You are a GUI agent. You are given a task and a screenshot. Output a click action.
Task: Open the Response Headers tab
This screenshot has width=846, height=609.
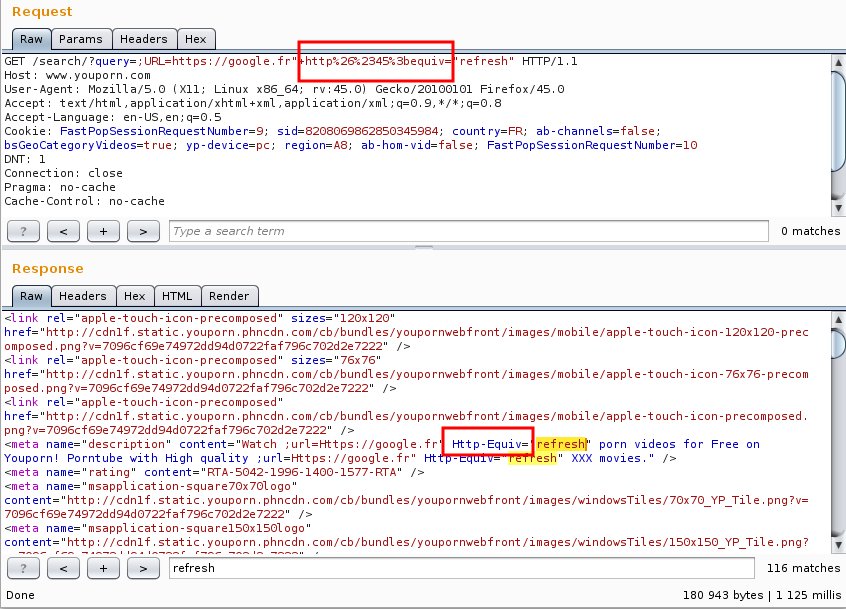click(x=83, y=296)
